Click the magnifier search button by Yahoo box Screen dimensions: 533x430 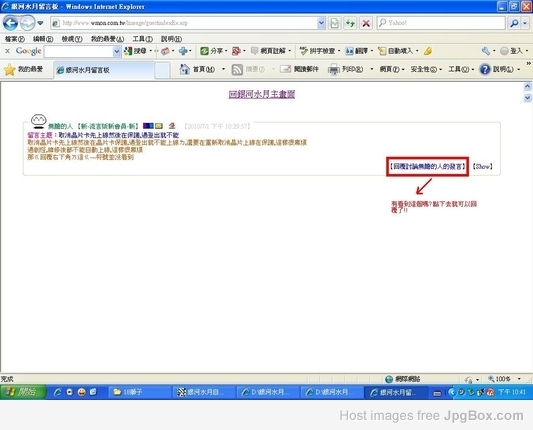514,23
